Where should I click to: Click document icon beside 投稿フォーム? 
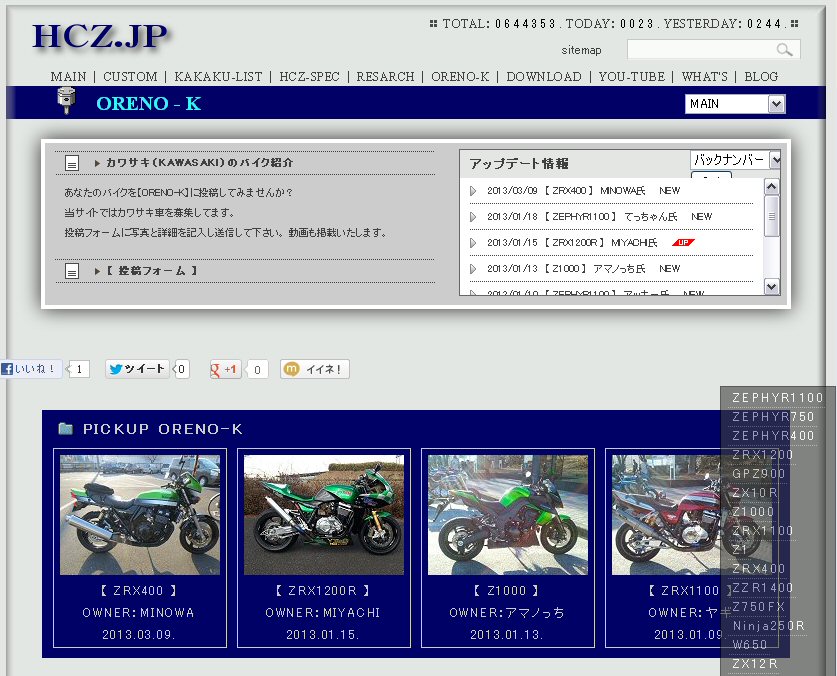tap(72, 271)
